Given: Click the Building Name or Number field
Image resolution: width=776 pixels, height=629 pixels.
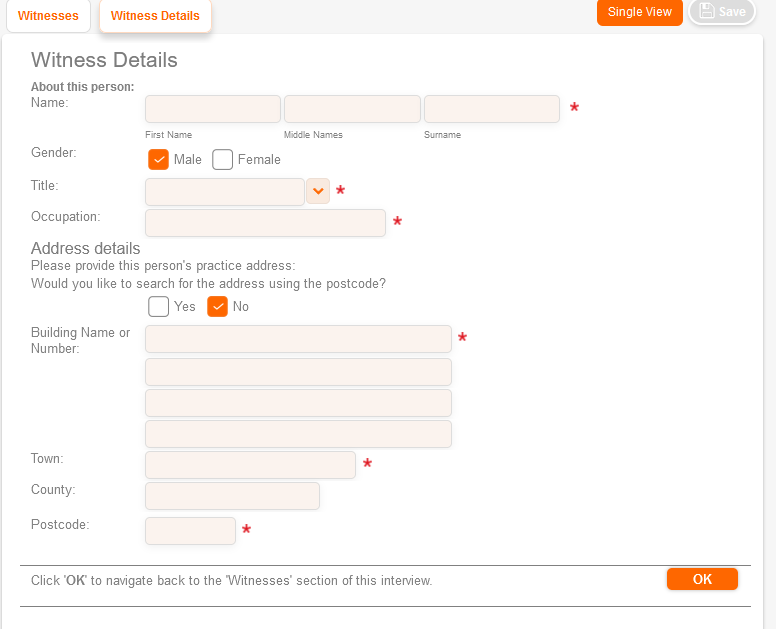Looking at the screenshot, I should pos(298,339).
